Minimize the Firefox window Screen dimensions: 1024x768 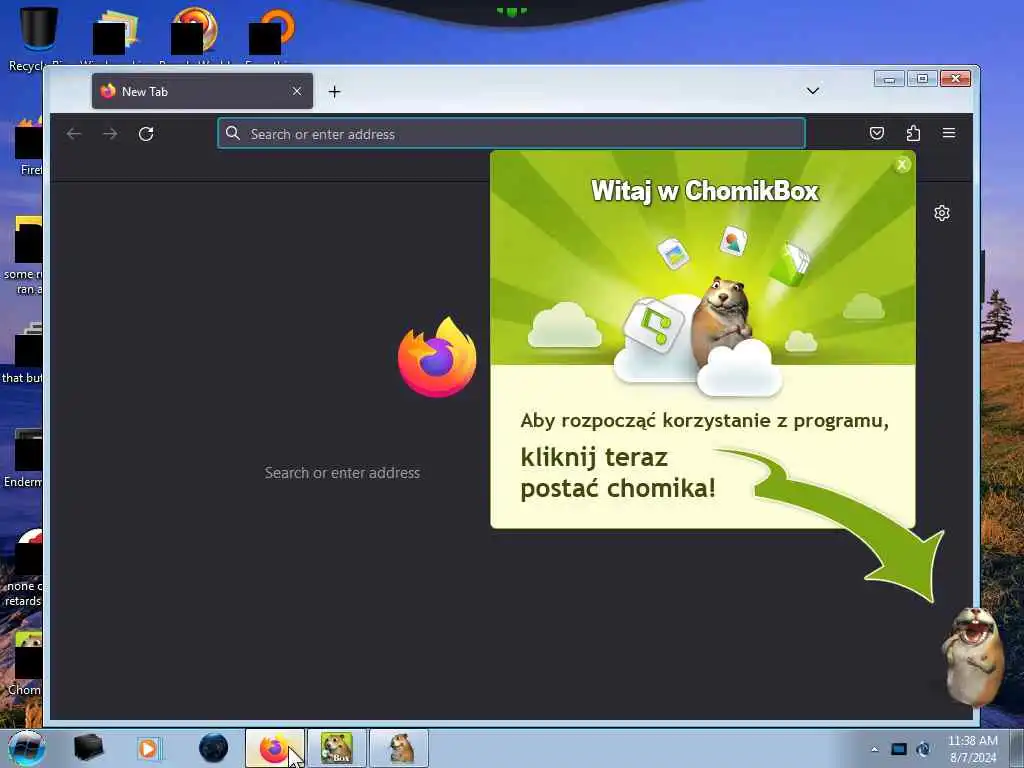pyautogui.click(x=889, y=79)
